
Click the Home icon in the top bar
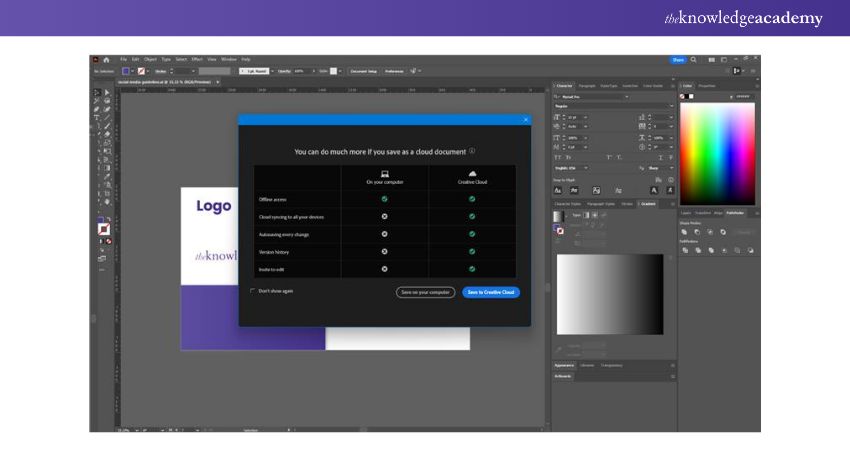(106, 60)
